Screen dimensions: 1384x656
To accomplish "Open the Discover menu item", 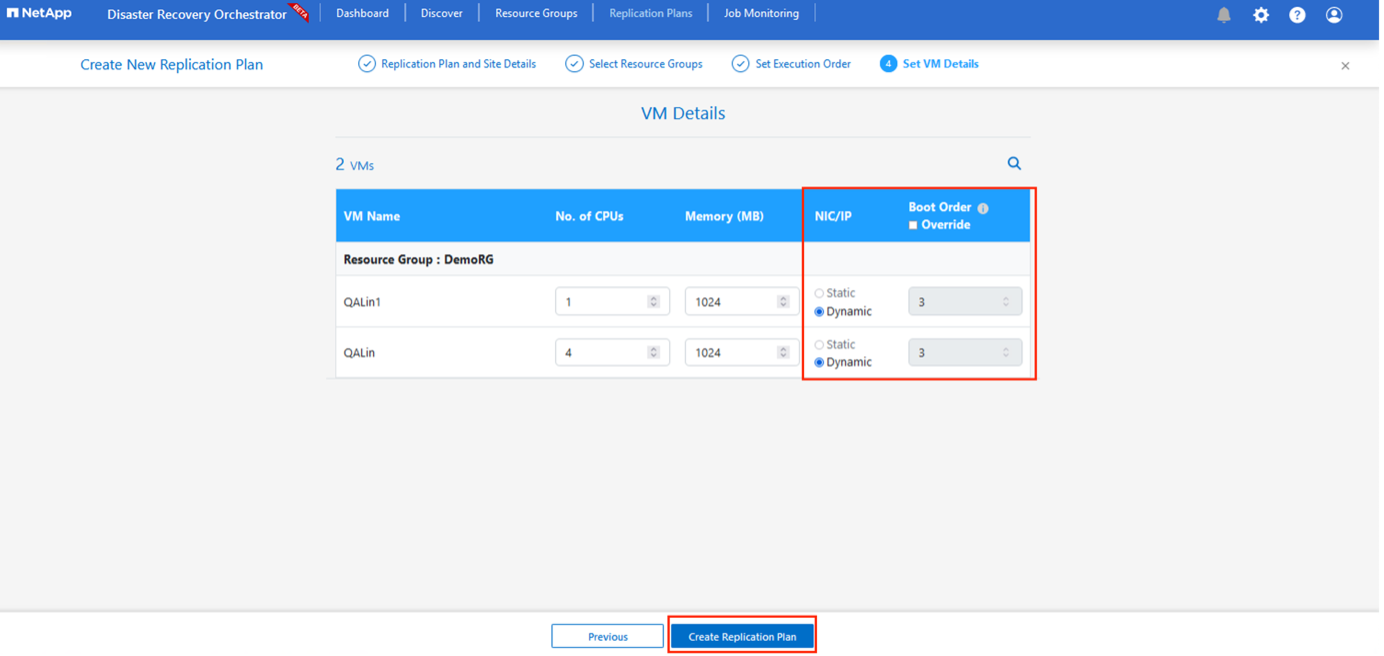I will click(441, 13).
